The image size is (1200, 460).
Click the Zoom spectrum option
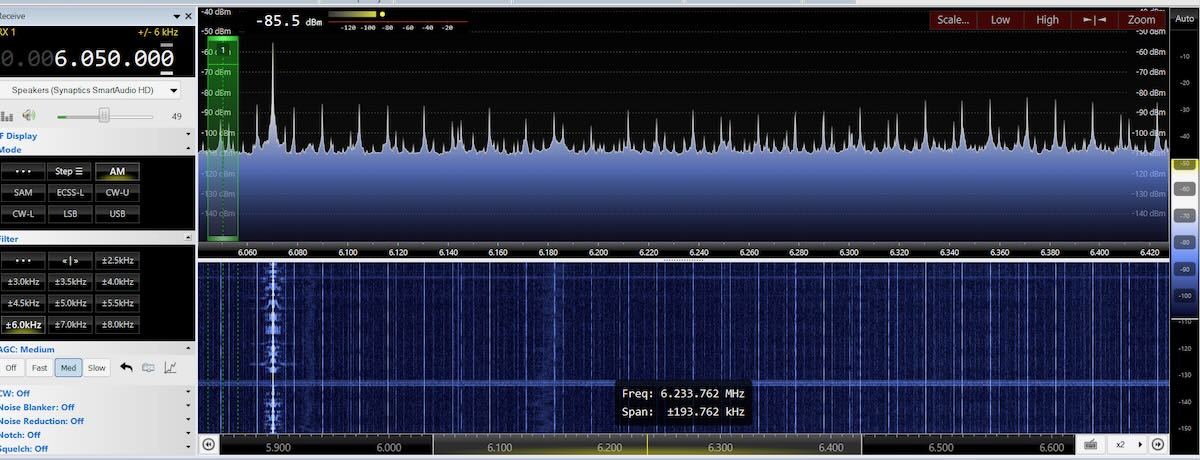coord(1141,20)
